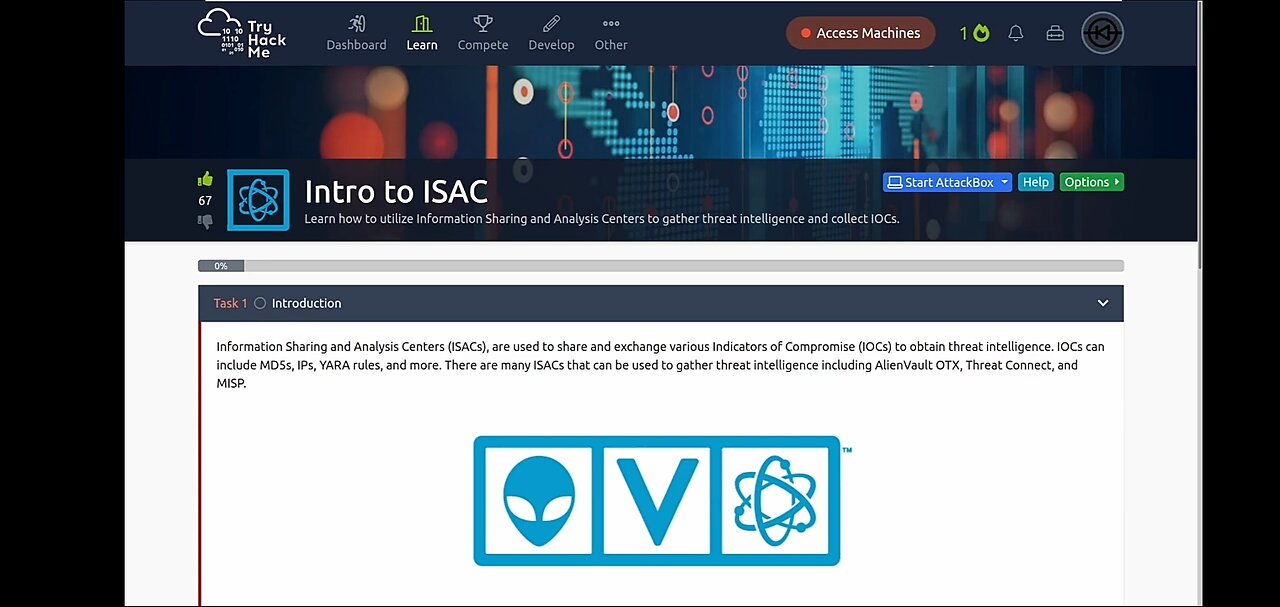
Task: Open the TryHackMe logo home link
Action: [242, 33]
